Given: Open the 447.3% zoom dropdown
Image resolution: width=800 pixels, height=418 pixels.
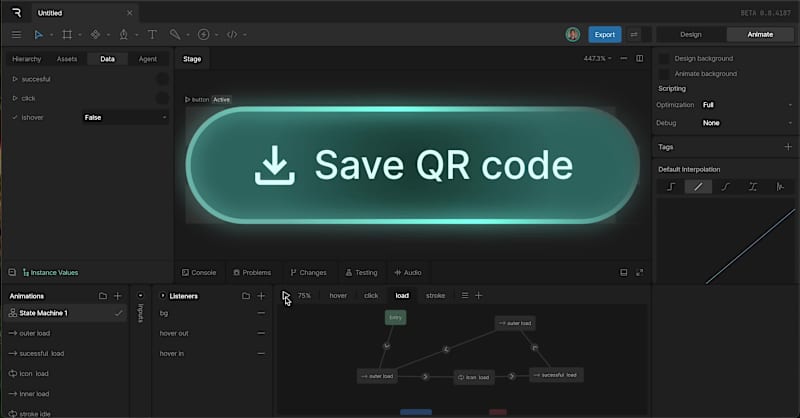Looking at the screenshot, I should tap(597, 59).
